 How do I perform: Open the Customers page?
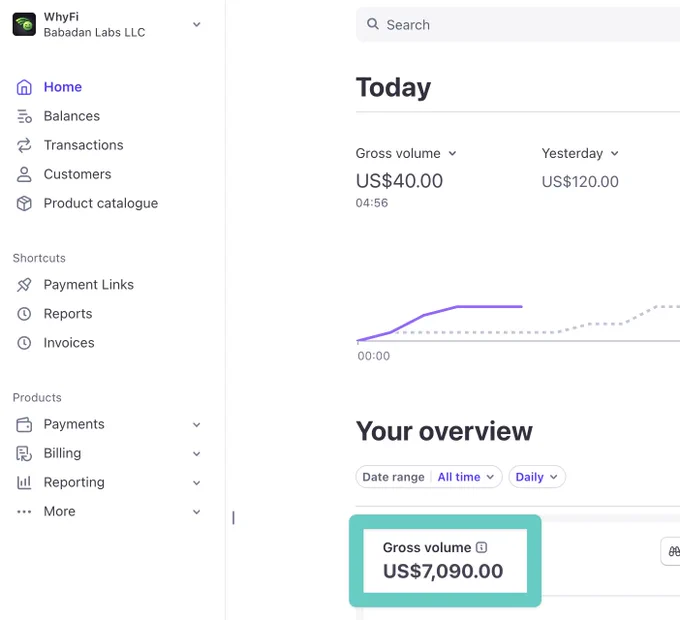pyautogui.click(x=77, y=174)
